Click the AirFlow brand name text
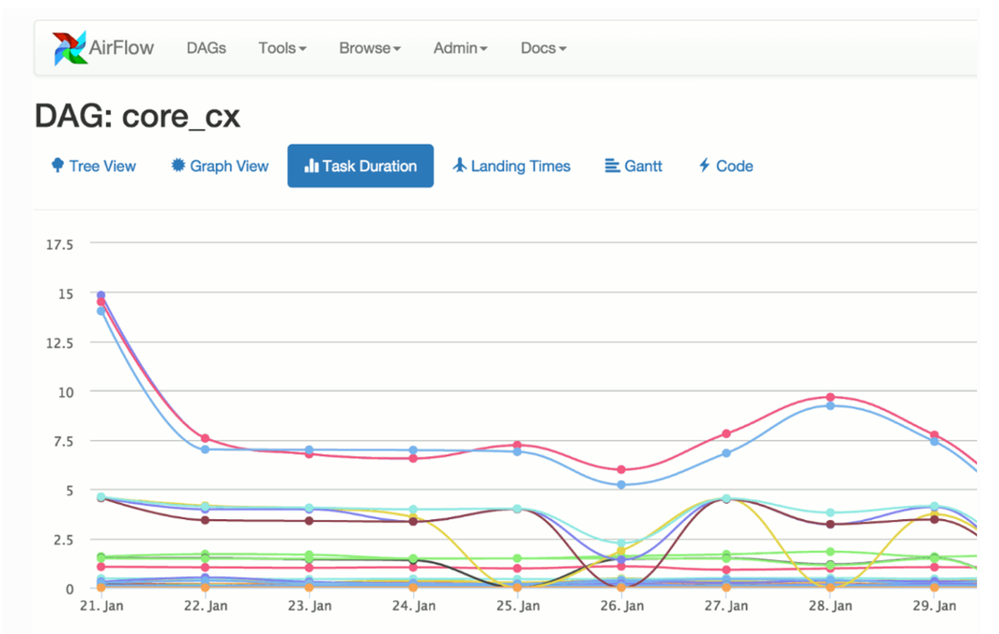Viewport: 999px width, 634px height. click(121, 48)
